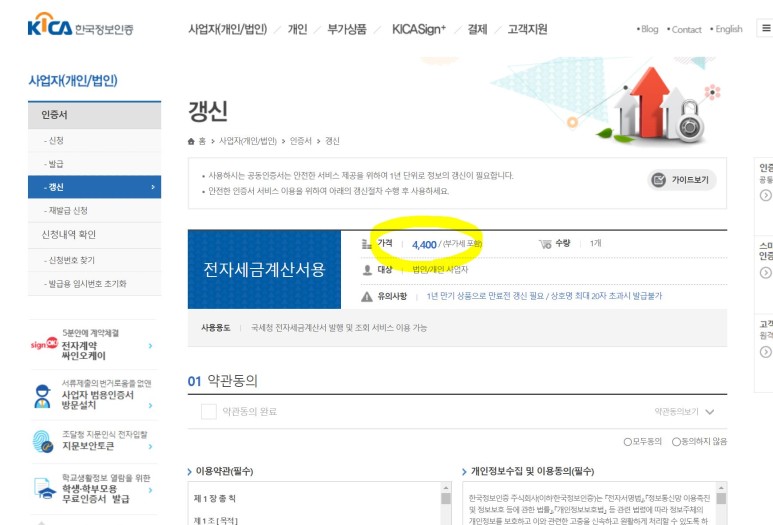Click the cart icon beside 수량
Viewport: 773px width, 525px height.
pyautogui.click(x=545, y=244)
